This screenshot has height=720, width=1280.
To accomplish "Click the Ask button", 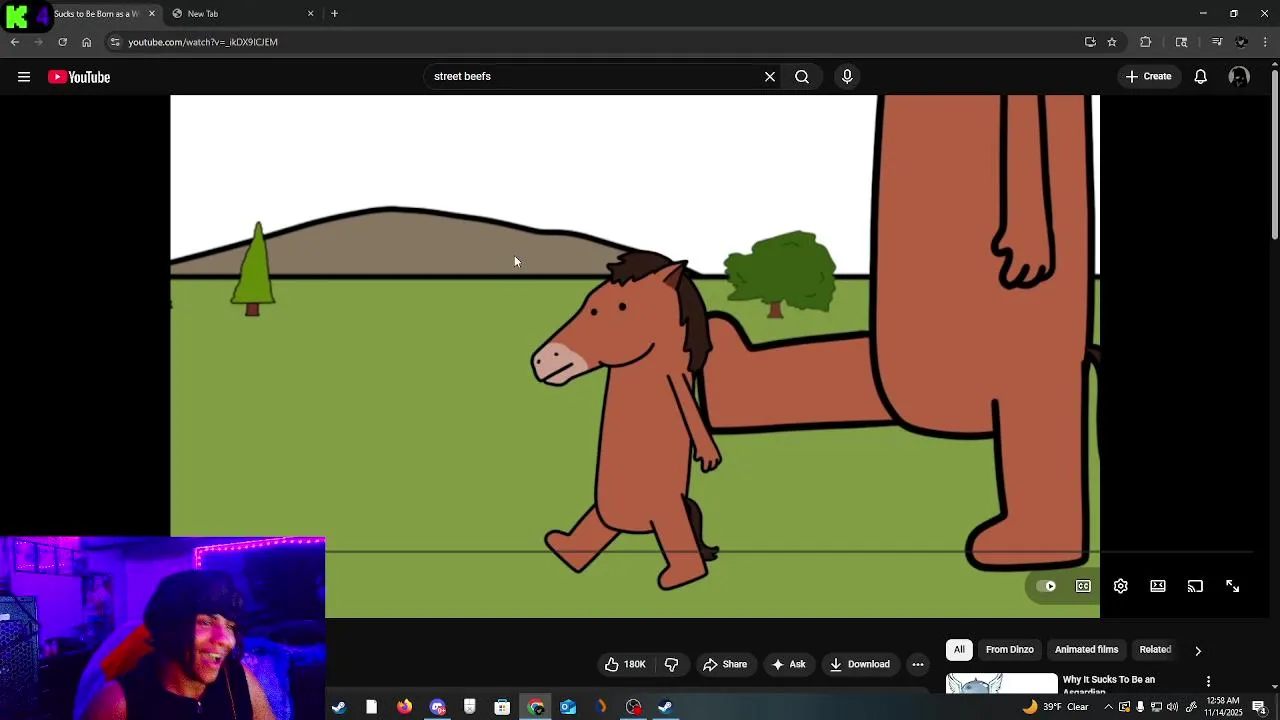I will point(788,664).
